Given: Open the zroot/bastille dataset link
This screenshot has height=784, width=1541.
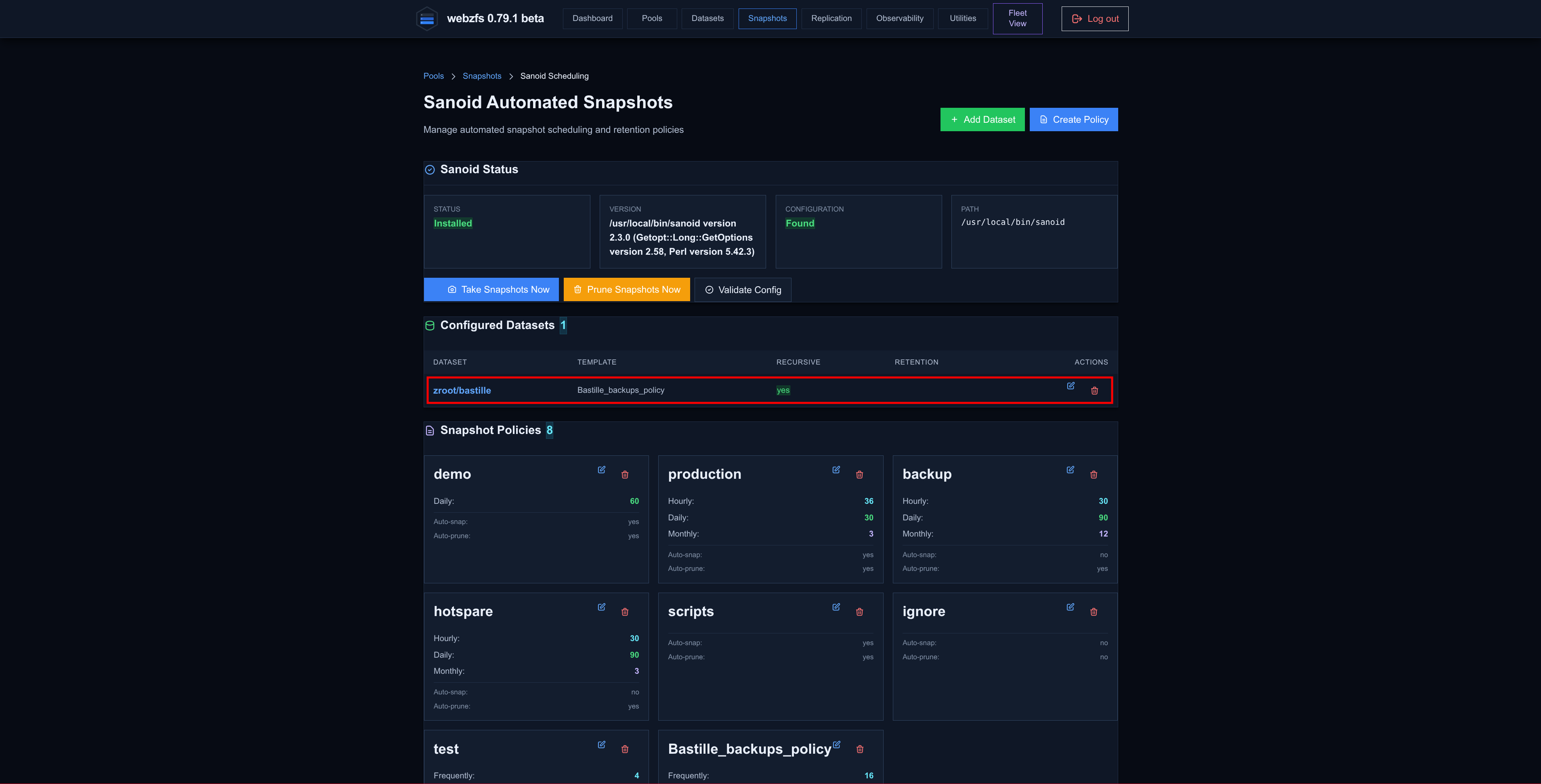Looking at the screenshot, I should click(462, 390).
